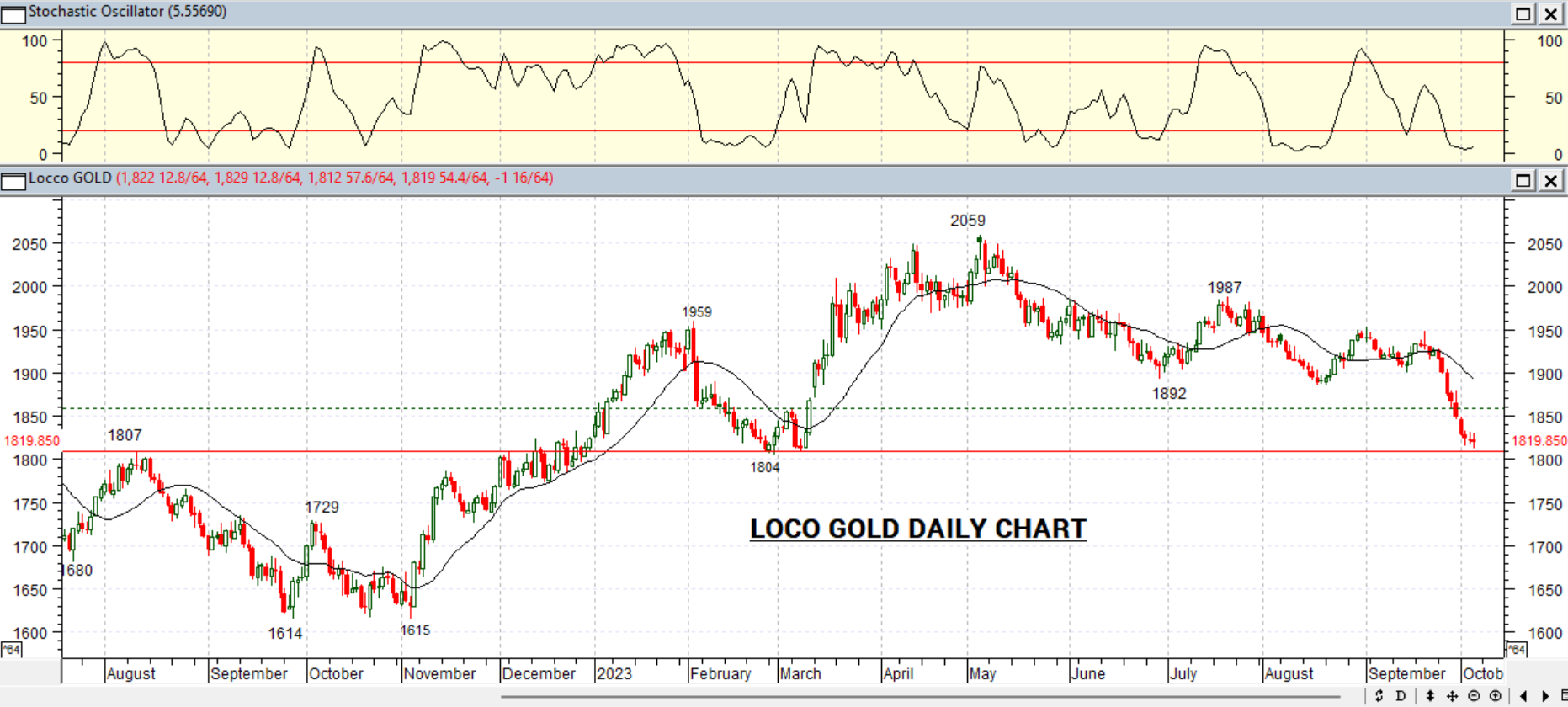The width and height of the screenshot is (1568, 707).
Task: Select the 1807 price annotation
Action: [x=125, y=435]
